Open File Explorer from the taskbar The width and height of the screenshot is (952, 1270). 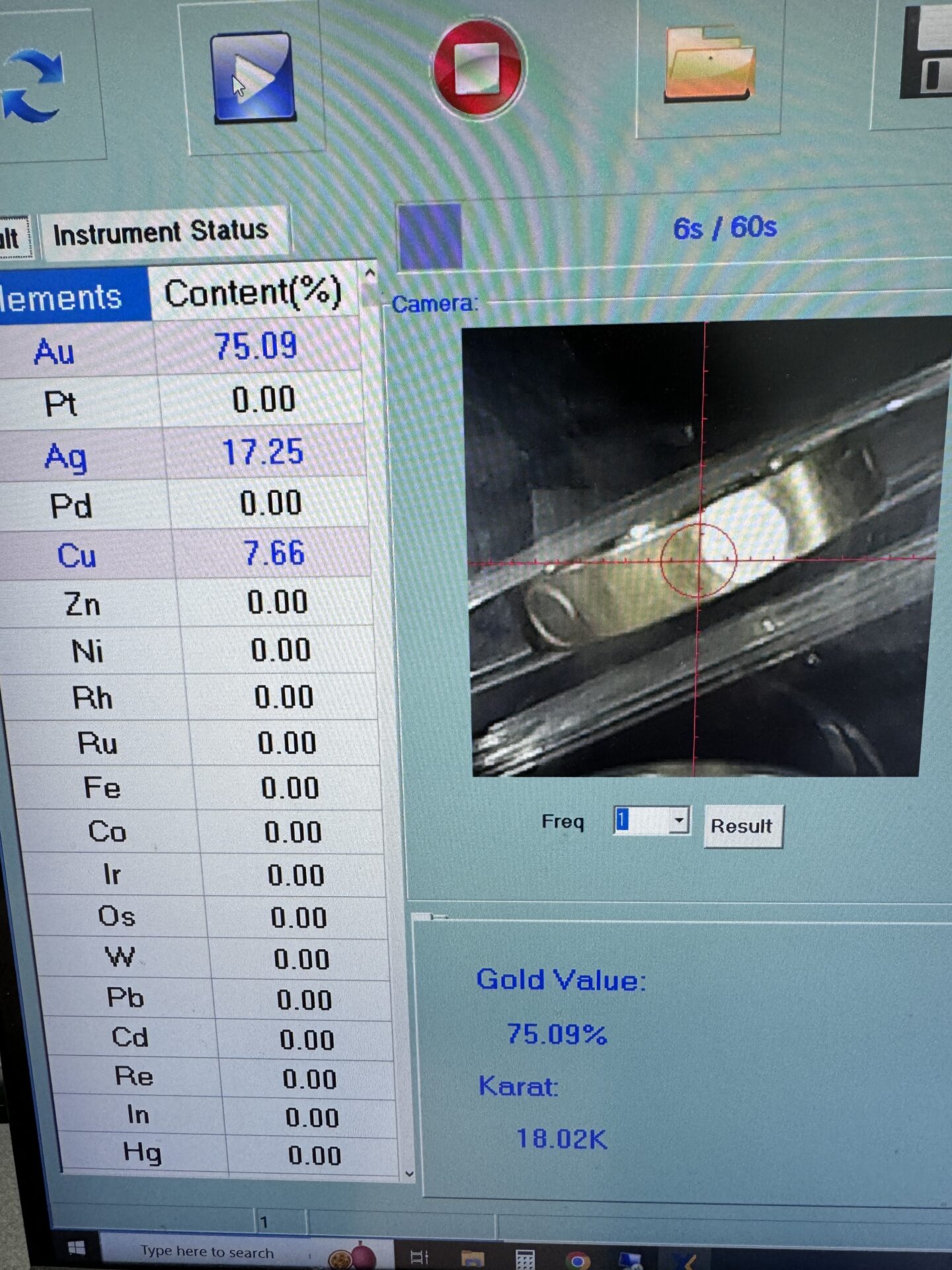472,1257
